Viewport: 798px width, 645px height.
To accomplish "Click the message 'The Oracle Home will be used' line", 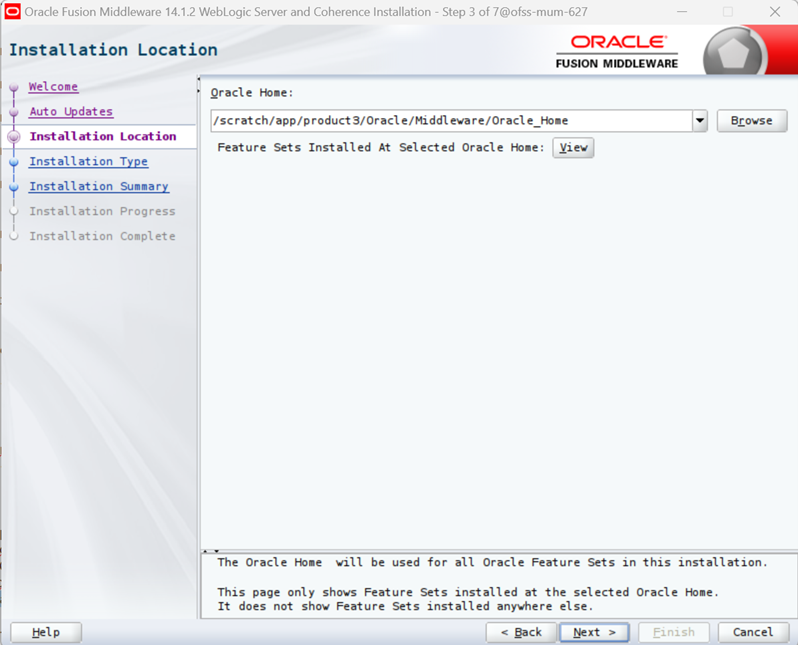I will 492,563.
